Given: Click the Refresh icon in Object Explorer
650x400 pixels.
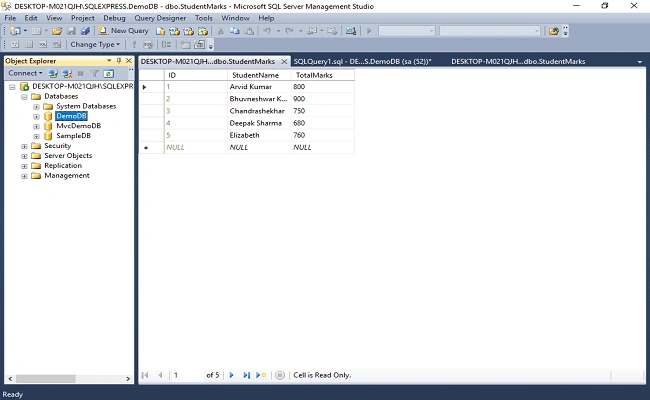Looking at the screenshot, I should (109, 73).
